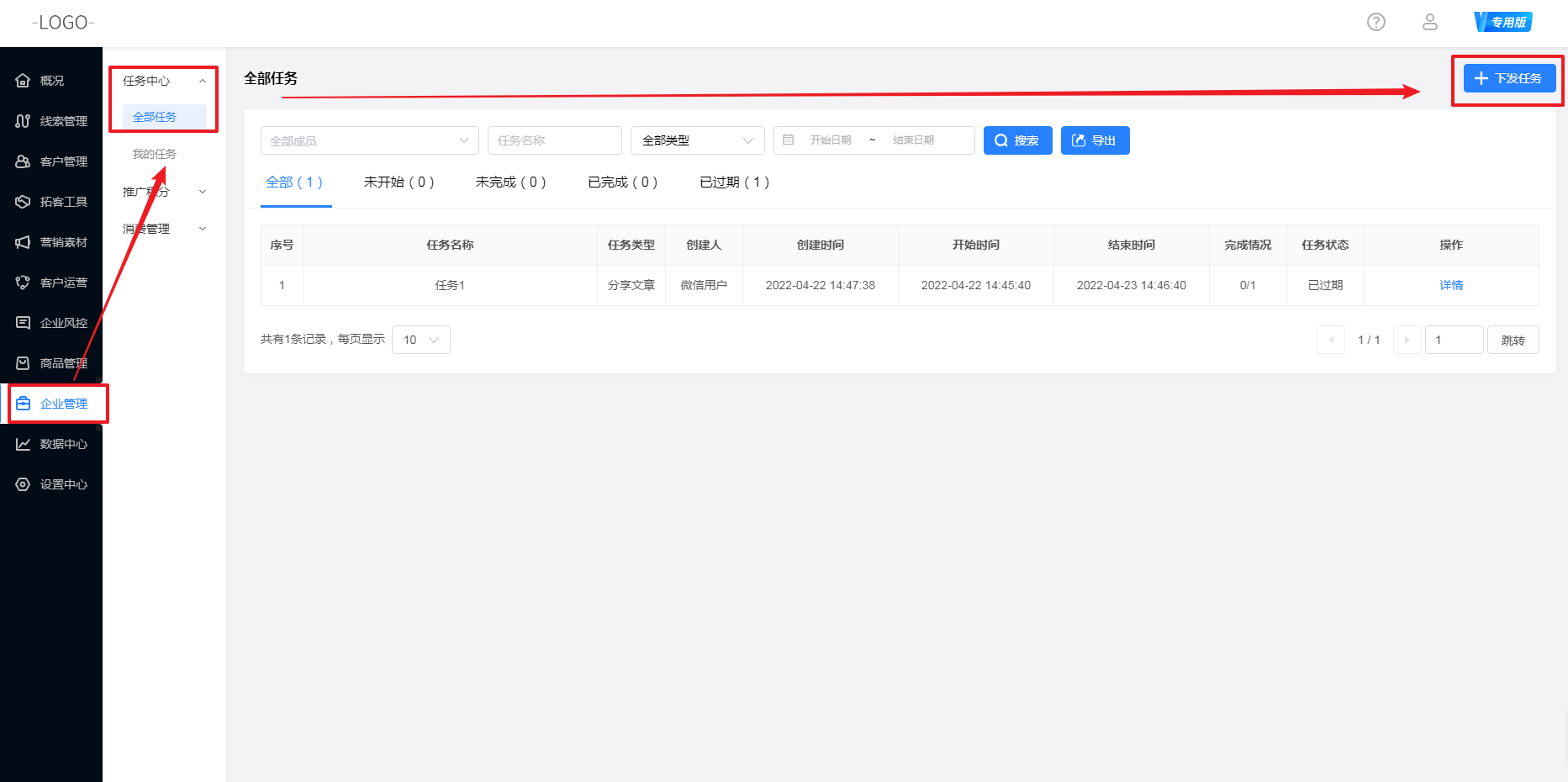Screen dimensions: 1568x782
Task: Expand the 全部成员 dropdown
Action: pyautogui.click(x=369, y=140)
